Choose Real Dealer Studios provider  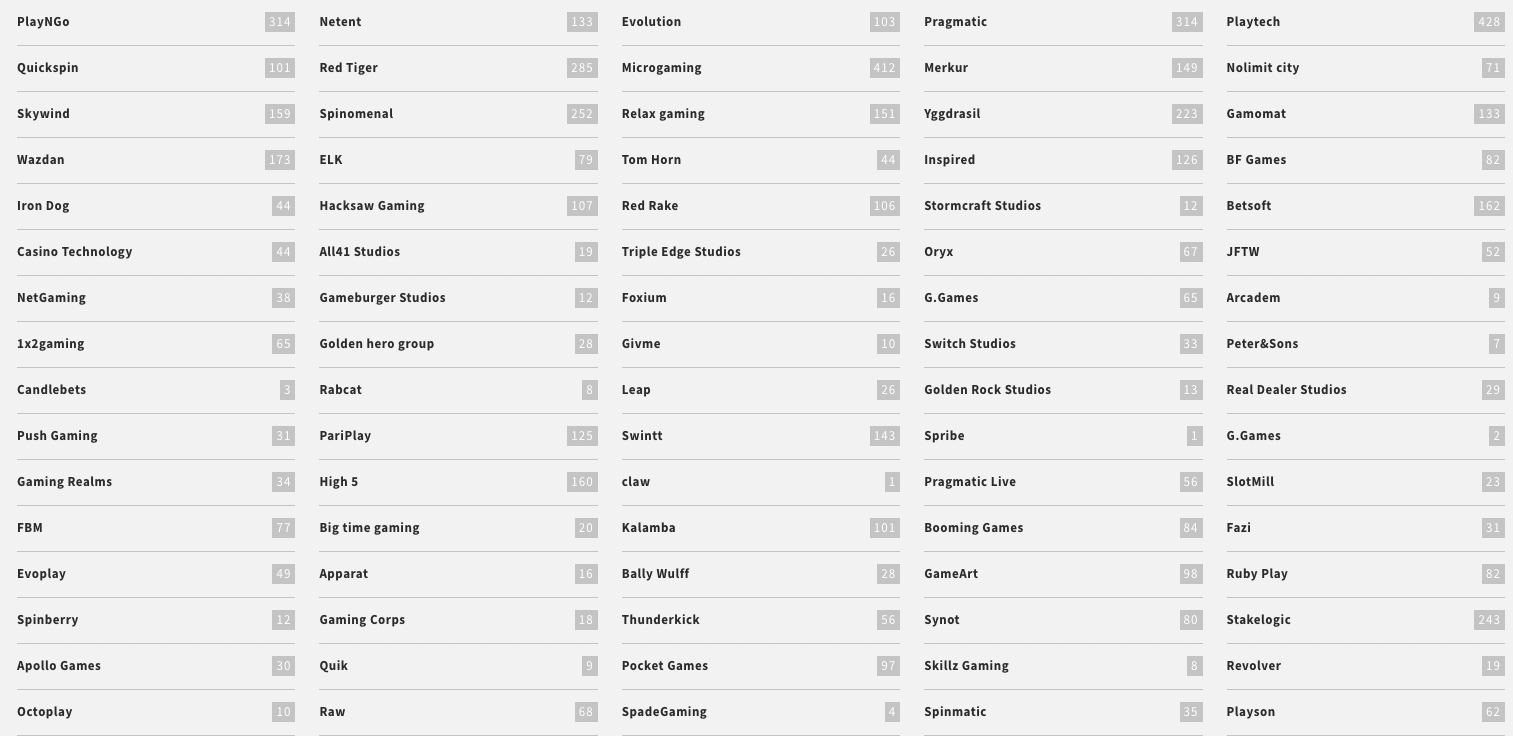(x=1365, y=390)
